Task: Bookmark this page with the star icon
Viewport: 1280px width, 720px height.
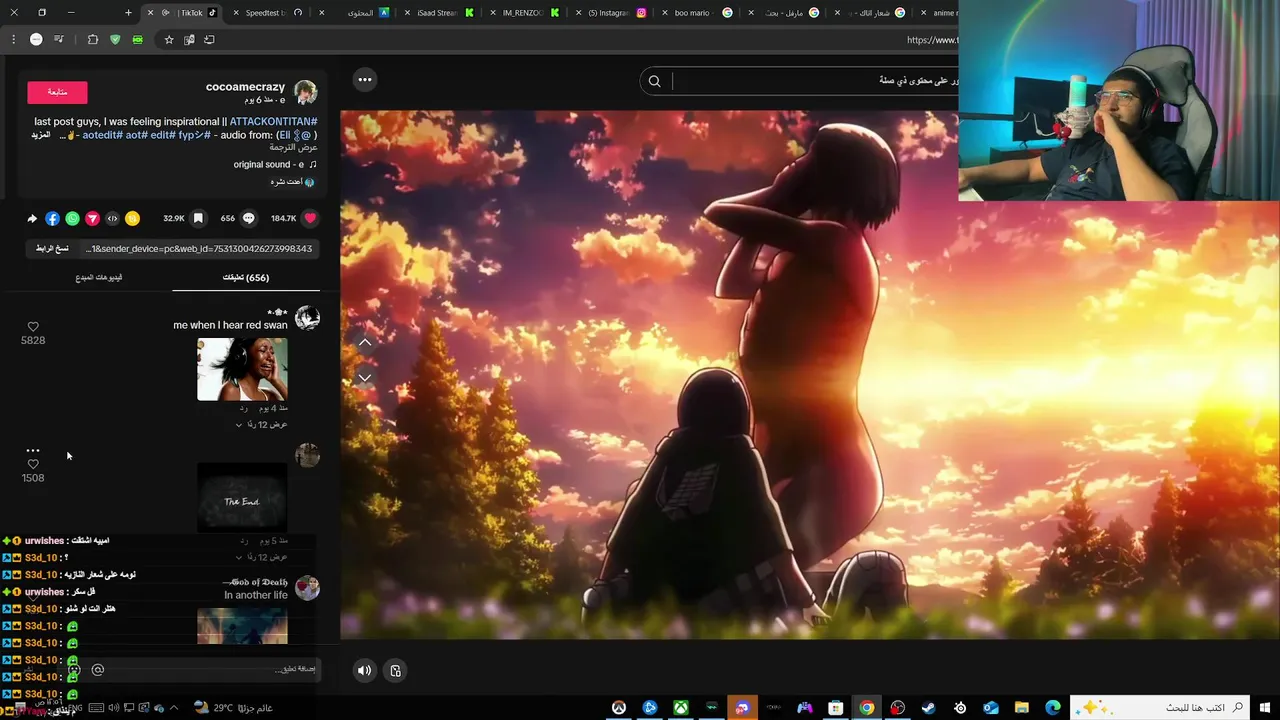Action: coord(169,40)
